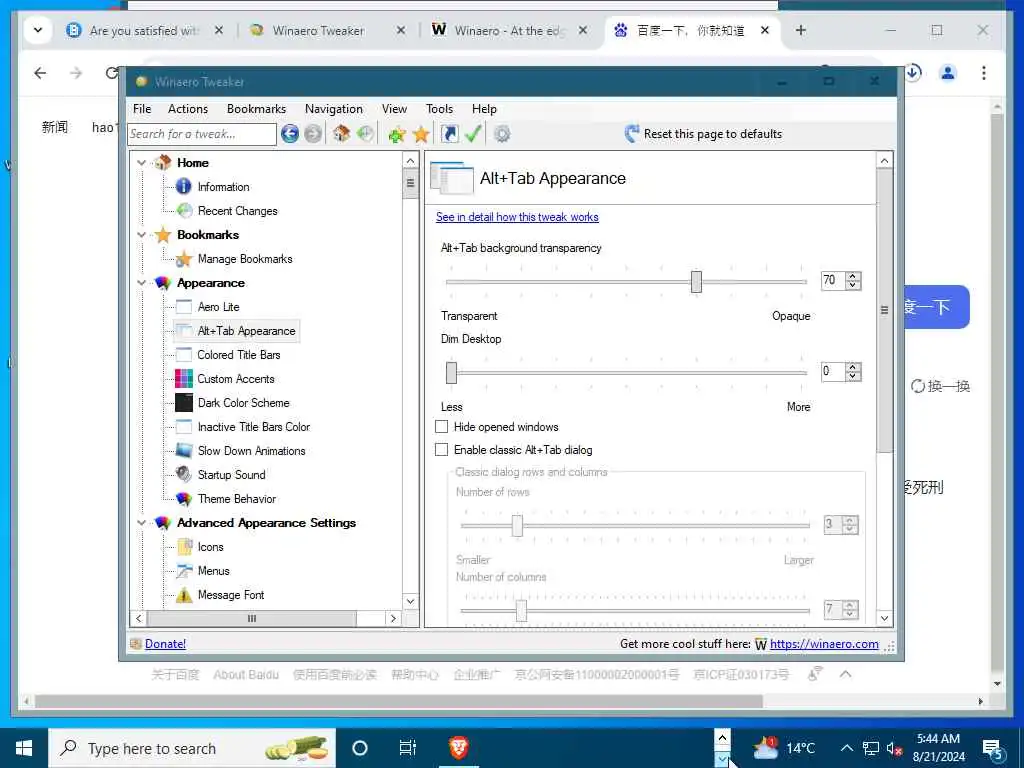Increase the transparency value 70 spinner
Screen dimensions: 1024x768
853,276
